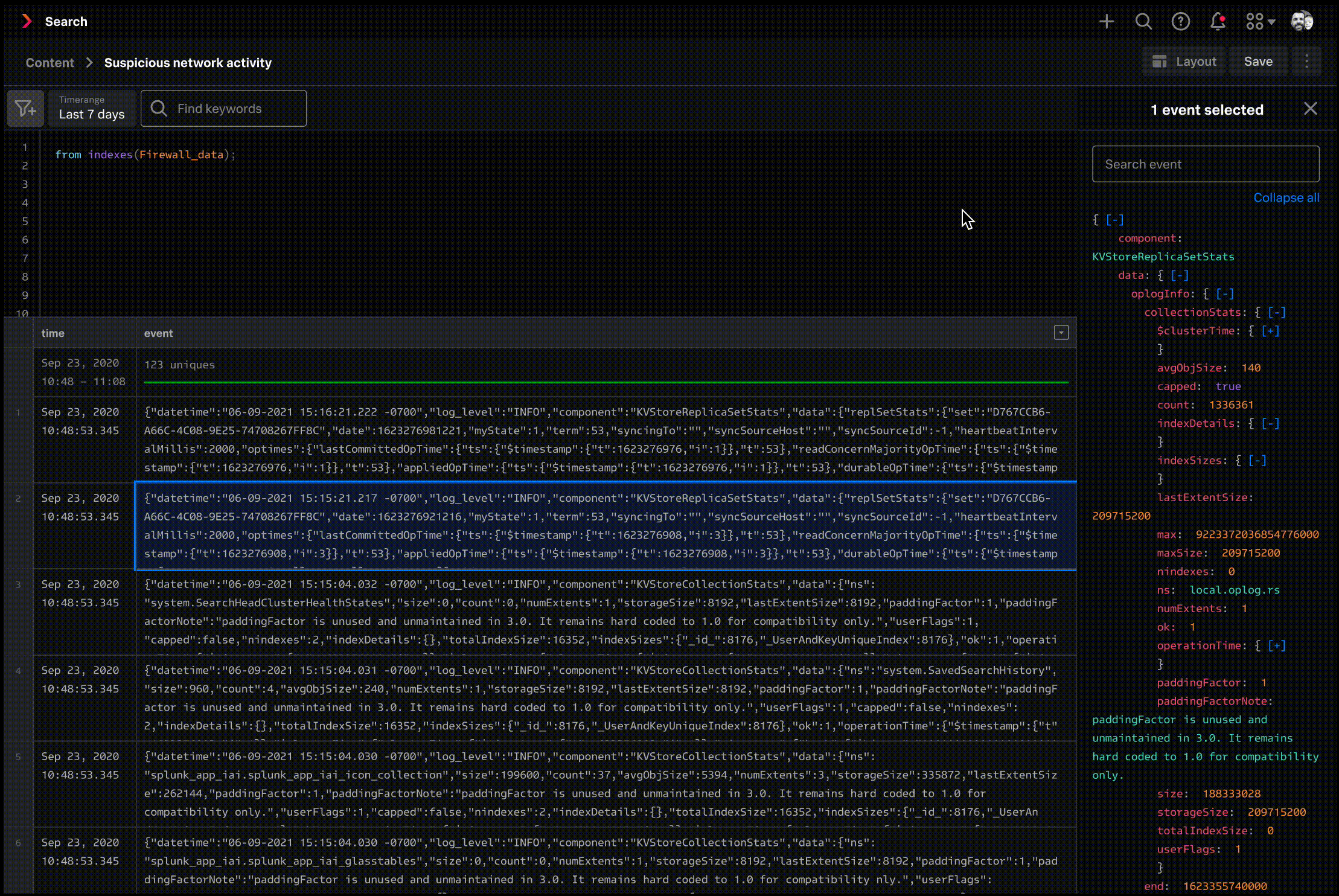The height and width of the screenshot is (896, 1339).
Task: Collapse the collectionStats node
Action: pos(1277,313)
